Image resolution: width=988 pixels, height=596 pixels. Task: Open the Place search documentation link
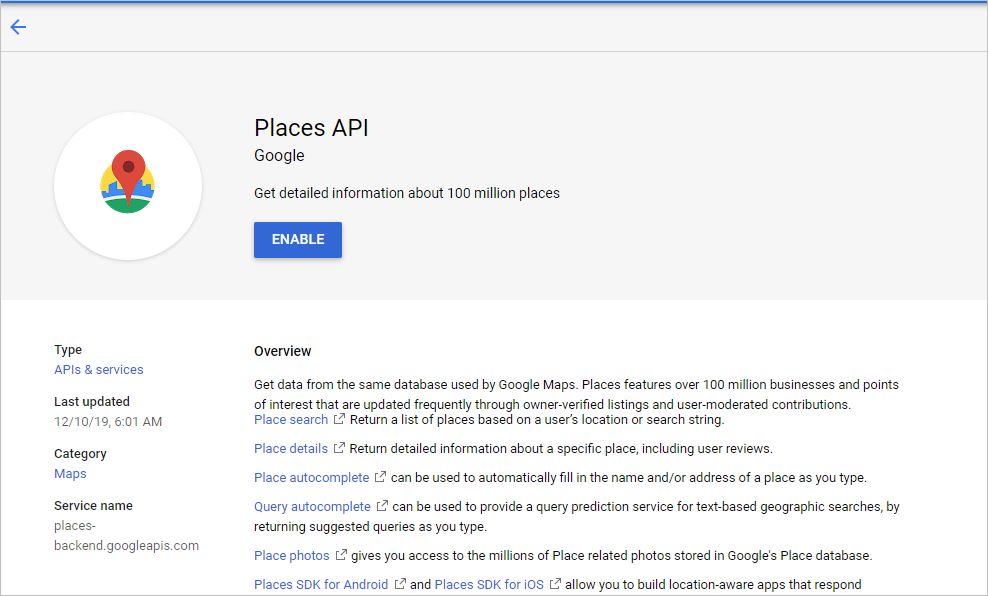(290, 419)
